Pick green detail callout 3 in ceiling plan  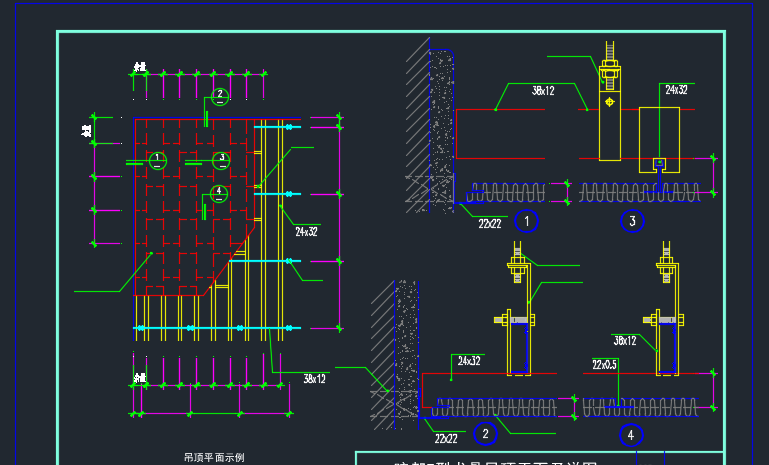click(x=221, y=160)
